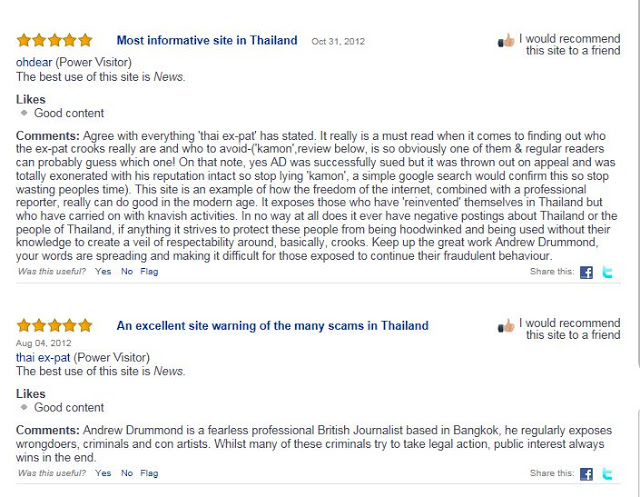
Task: Flag the thai ex-pat review
Action: point(149,473)
